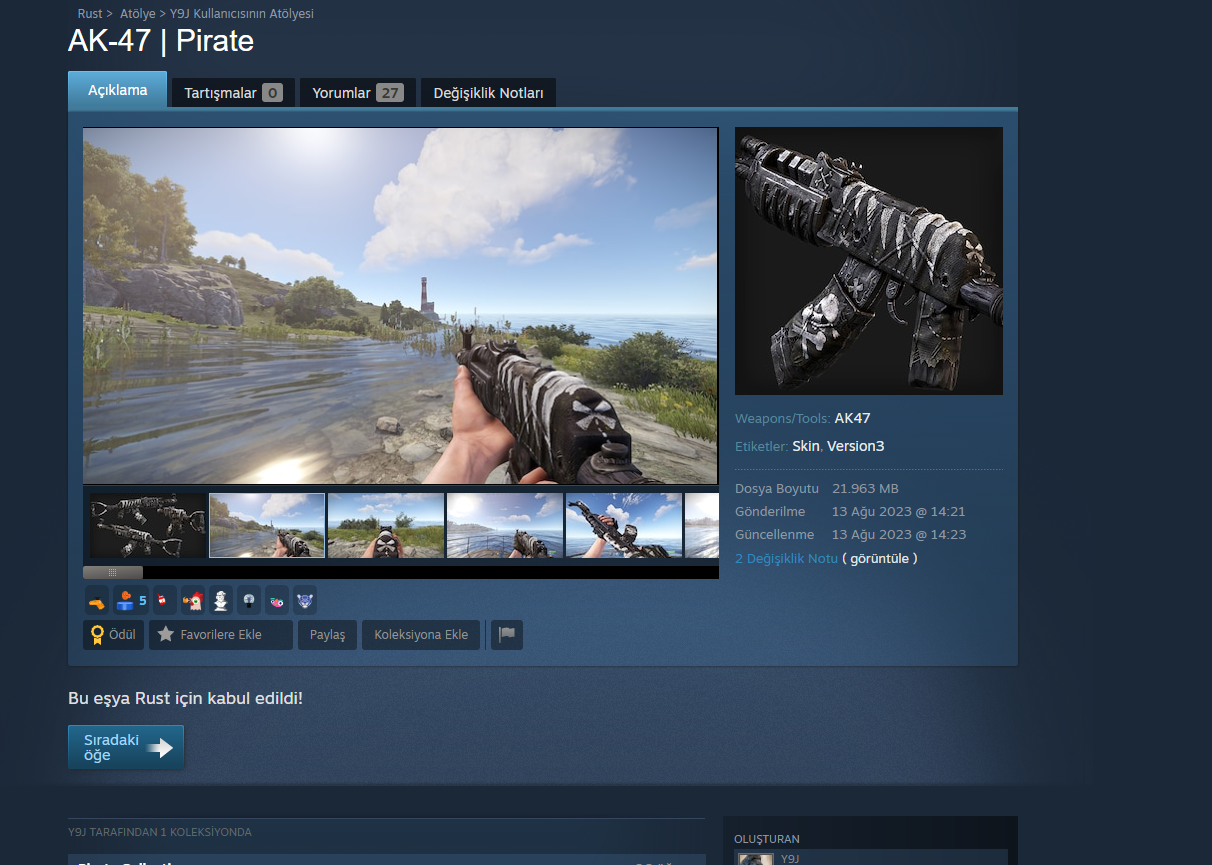Click the red soda can award icon
This screenshot has height=865, width=1212.
164,600
